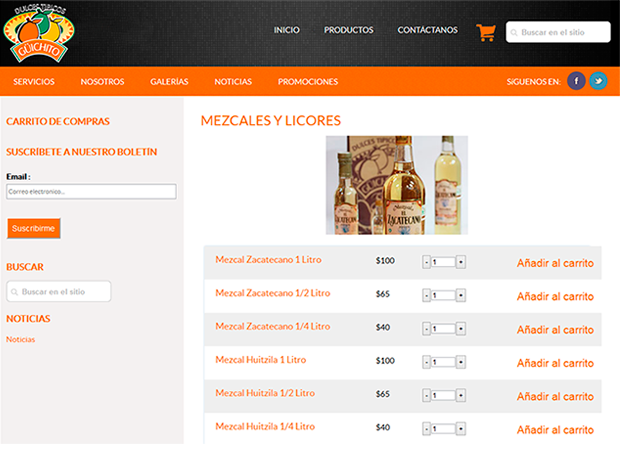This screenshot has height=465, width=620.
Task: Click the Suscribirme button
Action: click(34, 228)
